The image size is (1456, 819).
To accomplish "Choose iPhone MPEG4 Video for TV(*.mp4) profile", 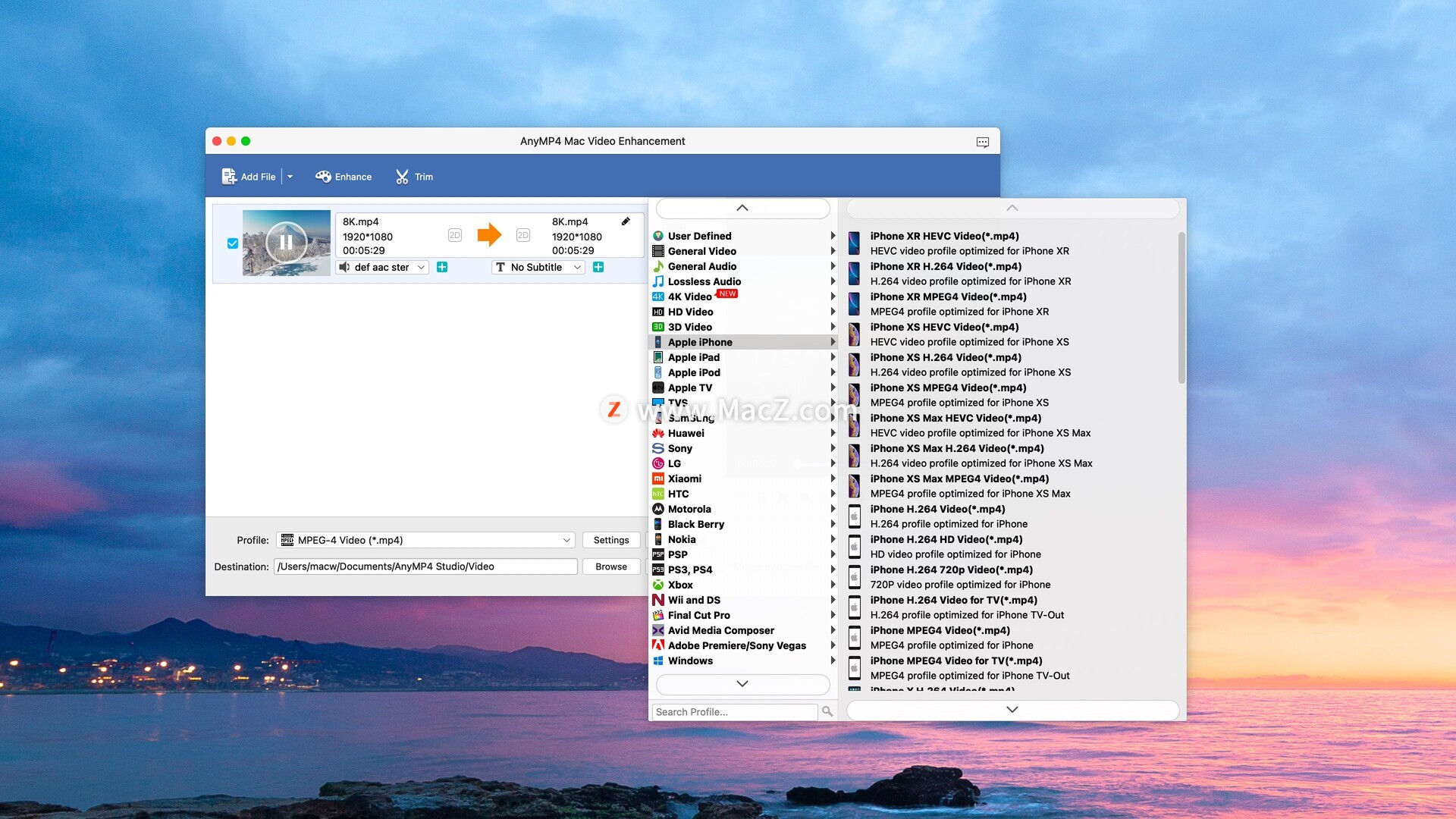I will [1012, 668].
